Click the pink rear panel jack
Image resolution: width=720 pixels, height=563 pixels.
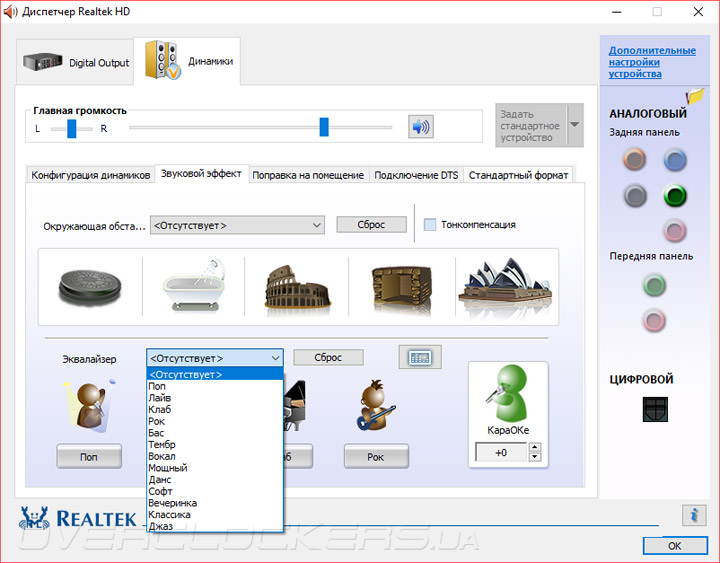tap(675, 231)
